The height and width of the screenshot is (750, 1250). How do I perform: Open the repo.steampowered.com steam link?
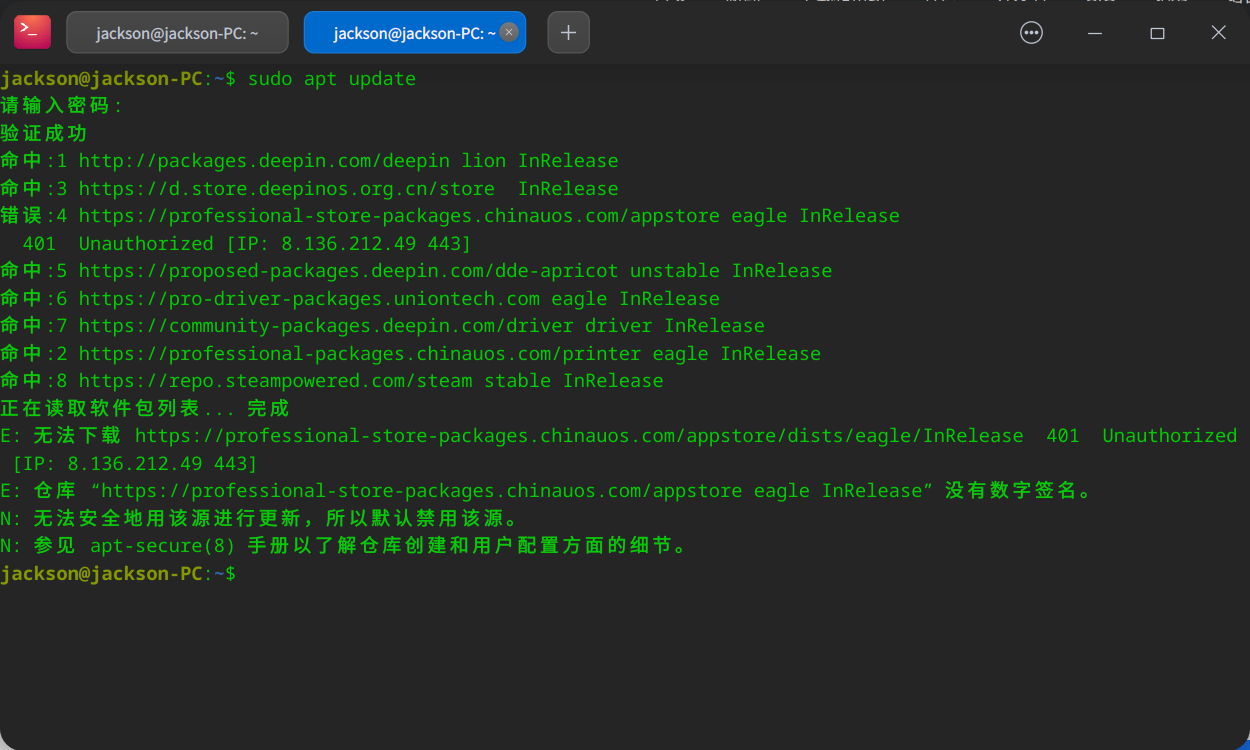point(262,380)
